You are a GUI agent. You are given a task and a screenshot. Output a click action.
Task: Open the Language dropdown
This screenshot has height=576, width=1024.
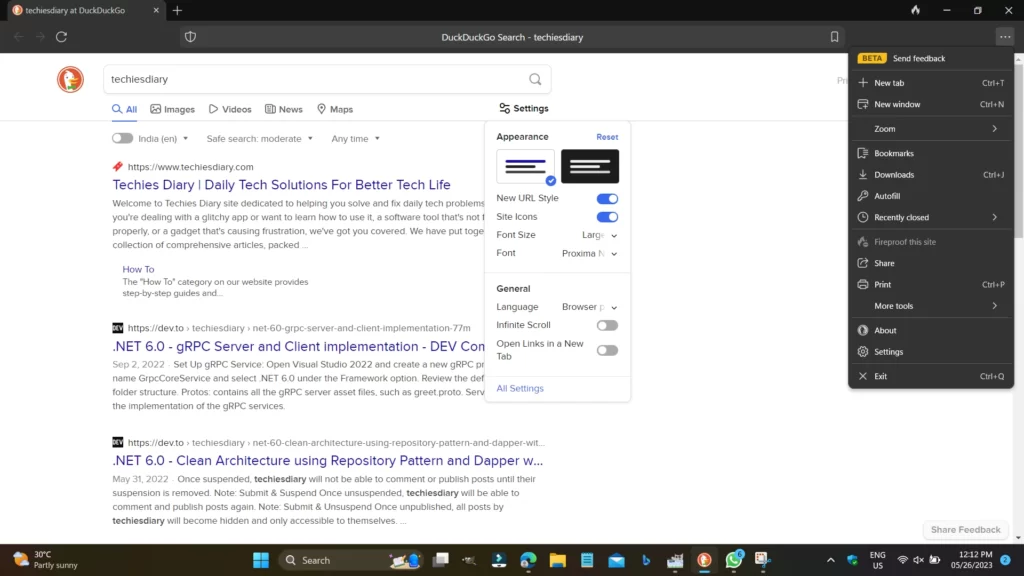click(x=590, y=307)
